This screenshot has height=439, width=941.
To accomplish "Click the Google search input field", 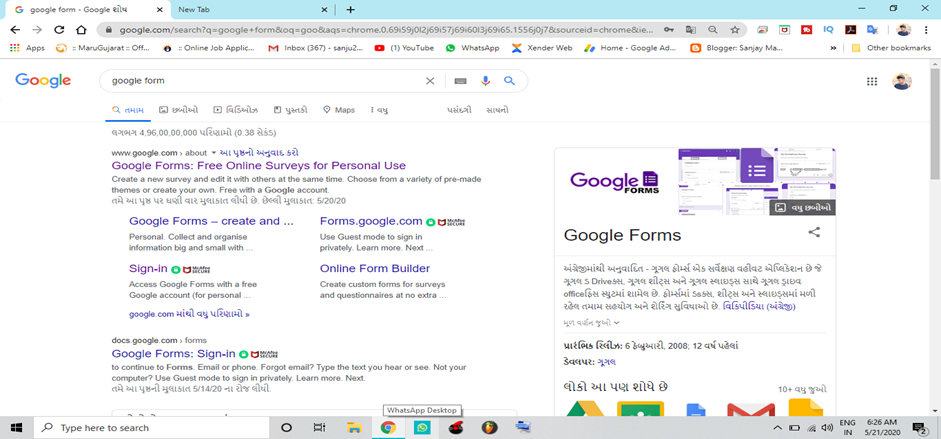I will pos(264,81).
